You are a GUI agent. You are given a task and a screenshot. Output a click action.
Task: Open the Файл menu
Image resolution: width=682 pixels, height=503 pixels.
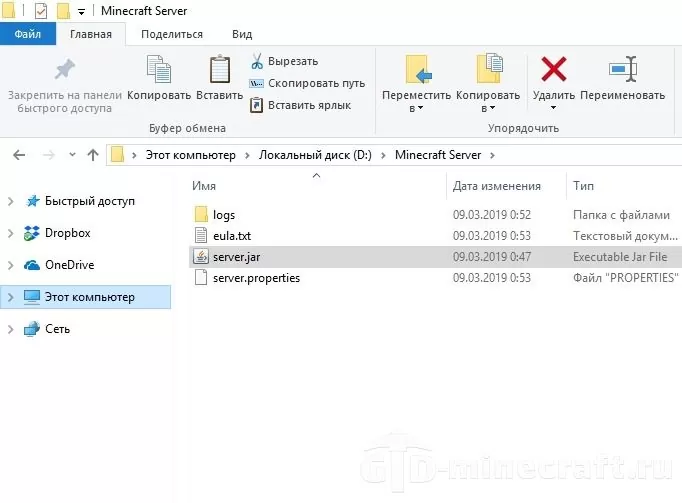coord(27,34)
